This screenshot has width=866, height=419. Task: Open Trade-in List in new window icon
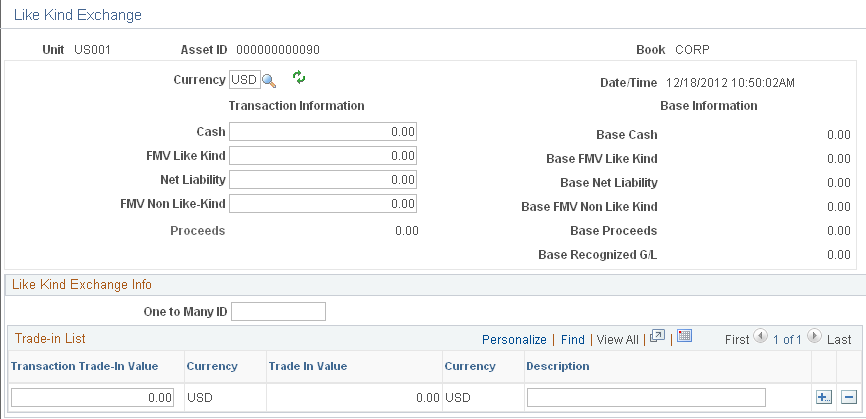click(x=657, y=336)
